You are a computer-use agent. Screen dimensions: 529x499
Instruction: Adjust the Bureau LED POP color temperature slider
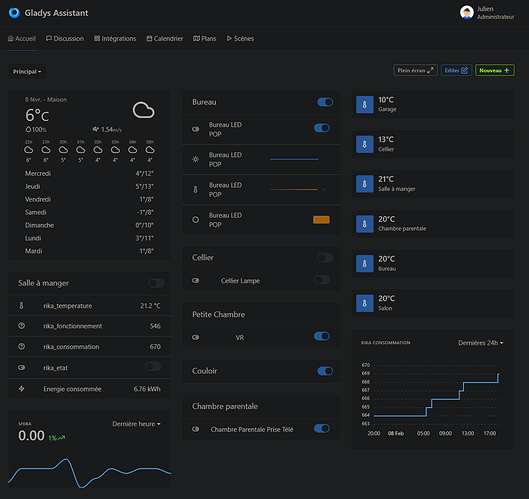[297, 190]
